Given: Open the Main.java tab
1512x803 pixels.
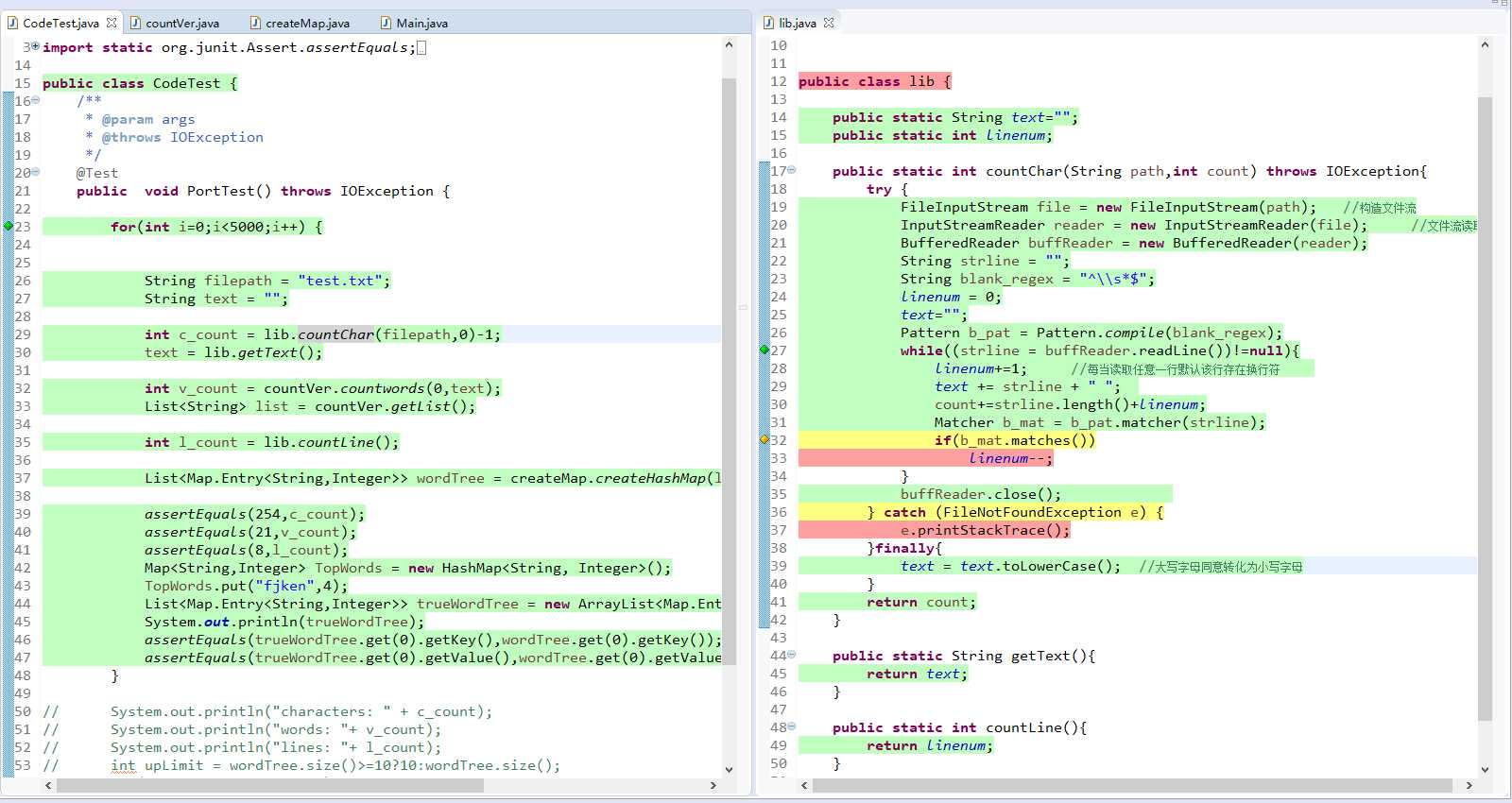Looking at the screenshot, I should click(421, 23).
